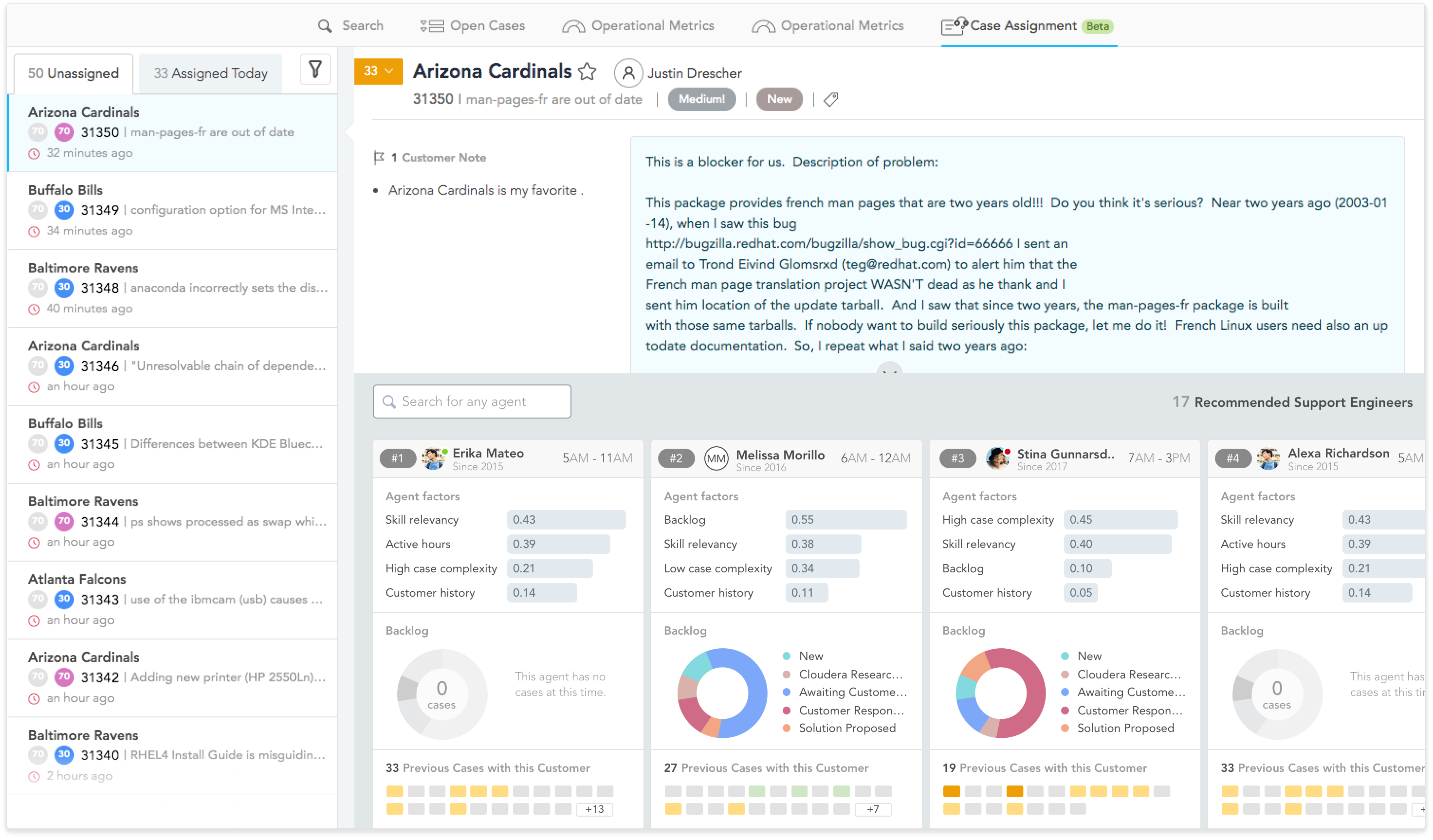Open the orange 33 dropdown
The height and width of the screenshot is (840, 1433).
point(378,72)
